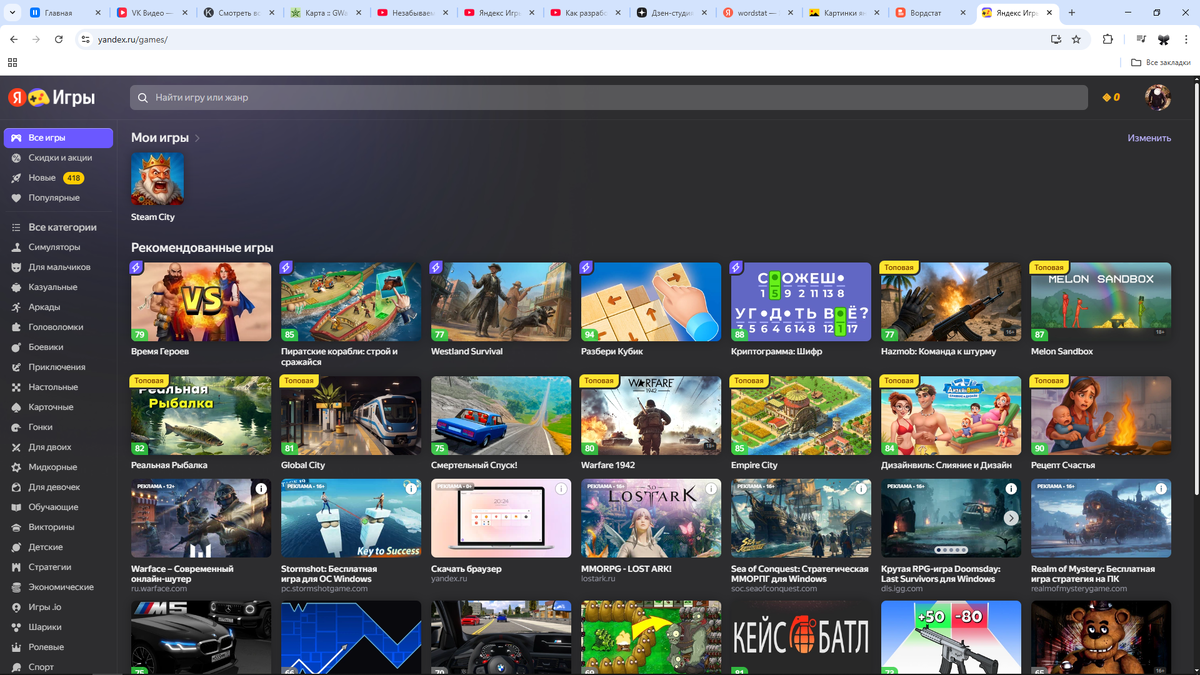The image size is (1200, 675).
Task: Click the yandex.ru/games address bar
Action: point(560,39)
